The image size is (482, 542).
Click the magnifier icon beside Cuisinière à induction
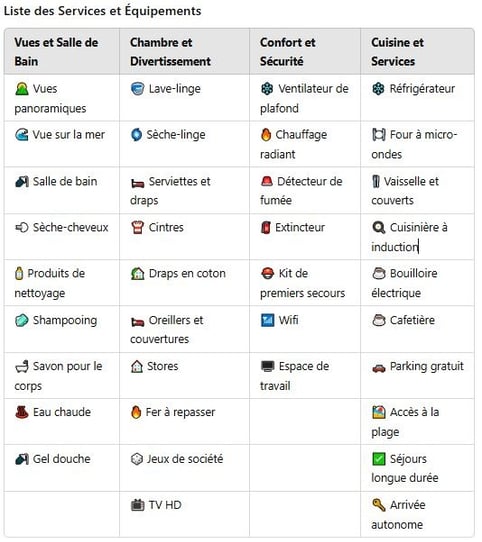point(379,227)
